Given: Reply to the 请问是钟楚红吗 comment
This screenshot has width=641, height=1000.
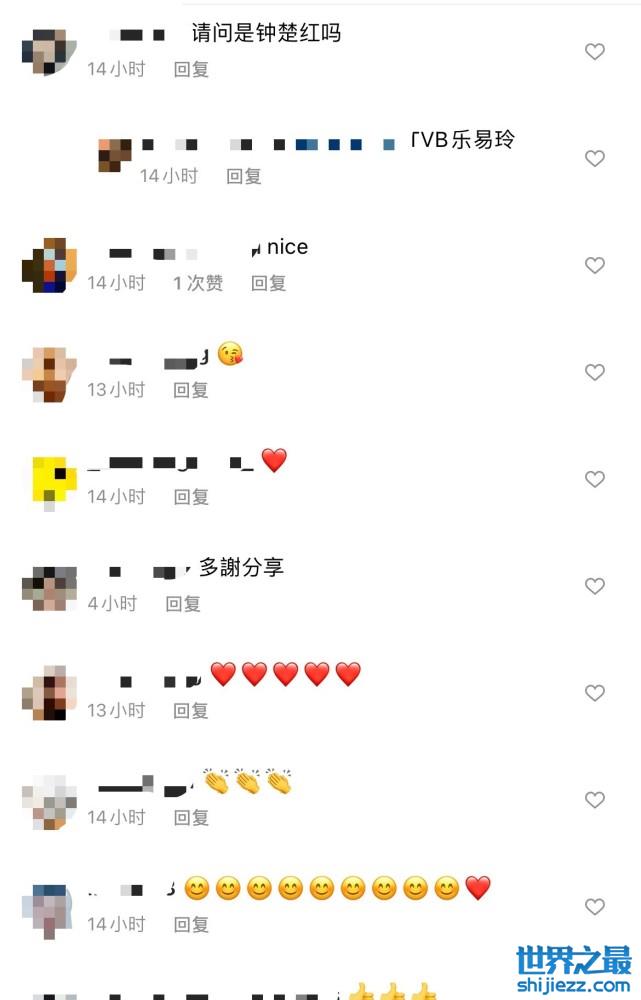Looking at the screenshot, I should [x=191, y=70].
